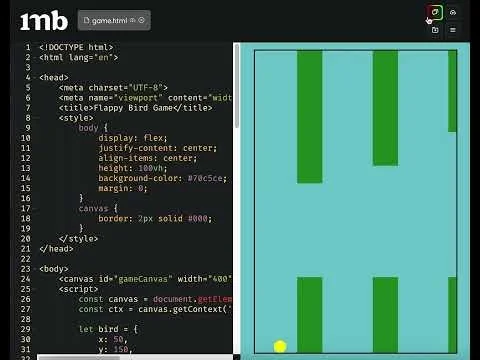This screenshot has height=360, width=480.
Task: Open the hamburger menu icon
Action: coord(453,30)
